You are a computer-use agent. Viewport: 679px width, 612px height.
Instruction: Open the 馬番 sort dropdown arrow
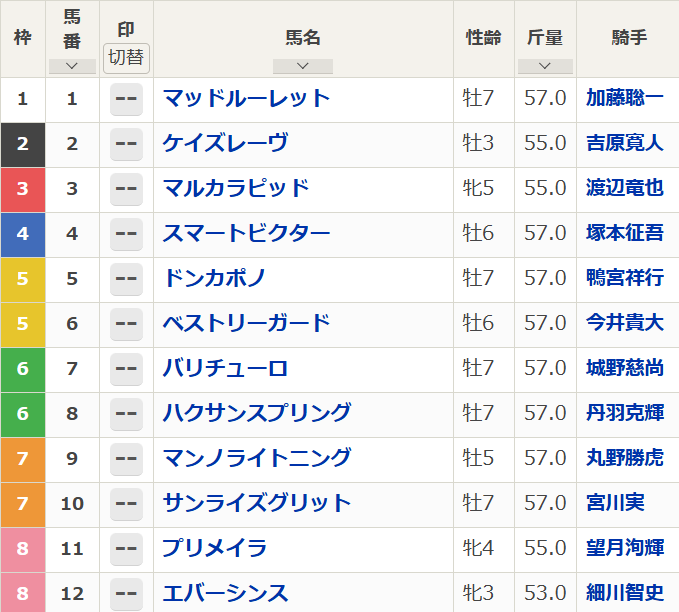coord(71,66)
